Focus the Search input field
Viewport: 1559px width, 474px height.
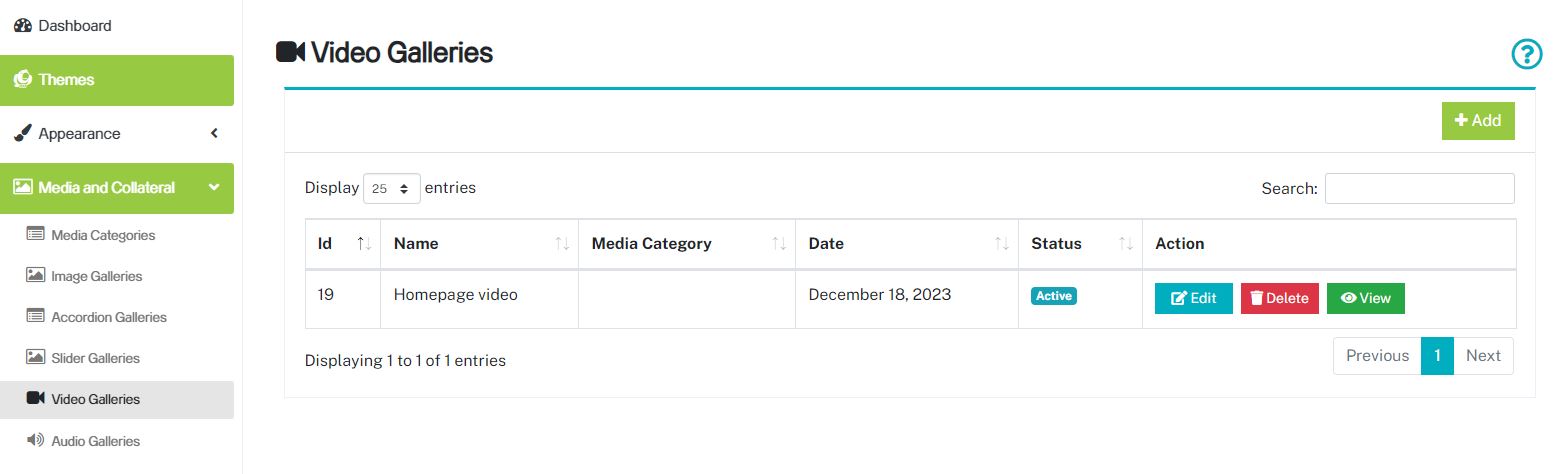pyautogui.click(x=1419, y=188)
